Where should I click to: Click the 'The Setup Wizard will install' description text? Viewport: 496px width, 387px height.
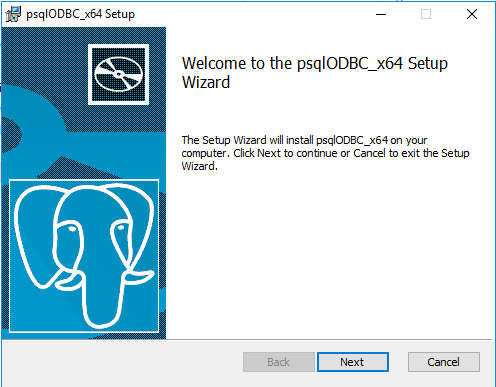[325, 153]
